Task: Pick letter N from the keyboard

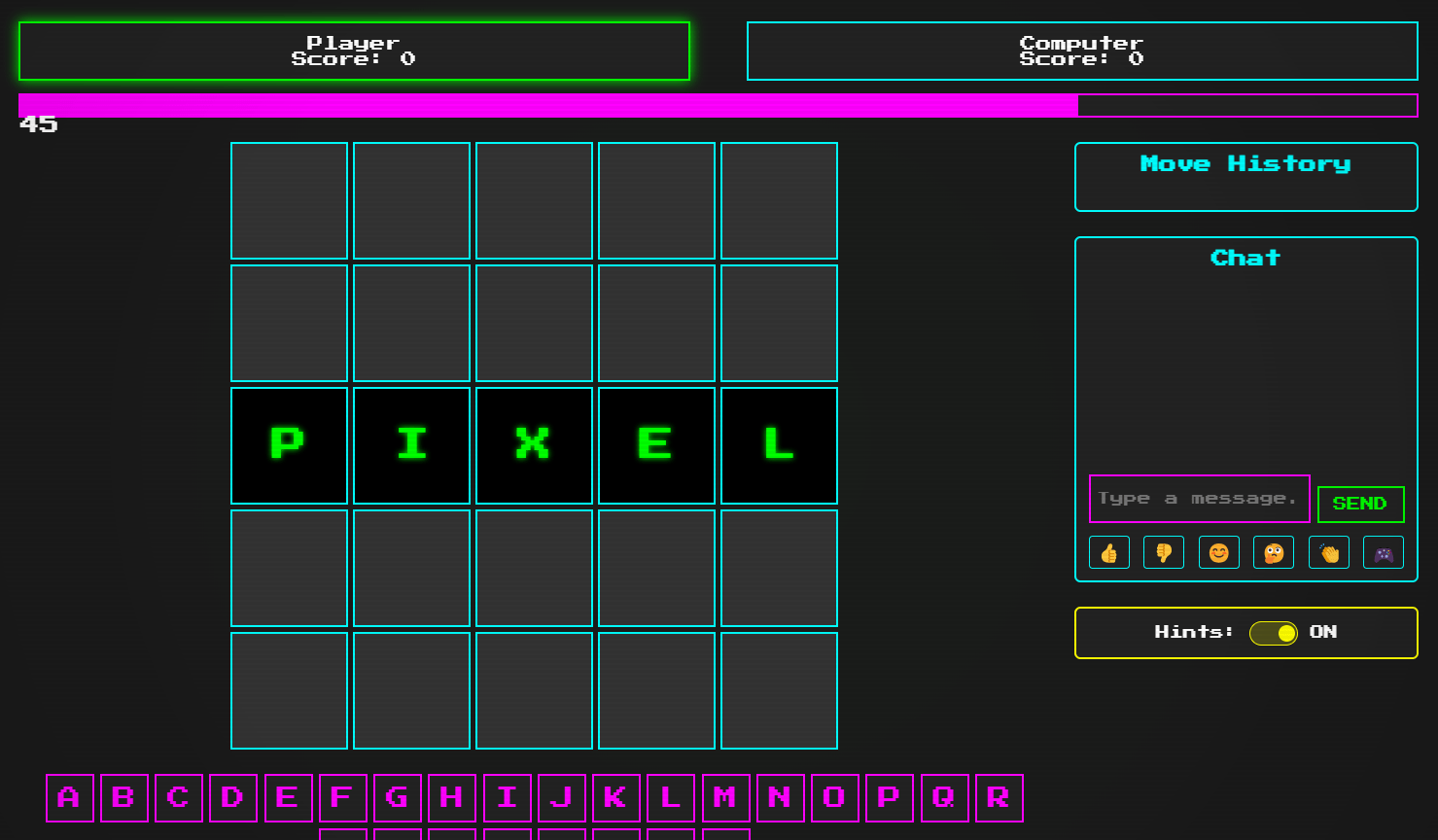Action: click(781, 798)
